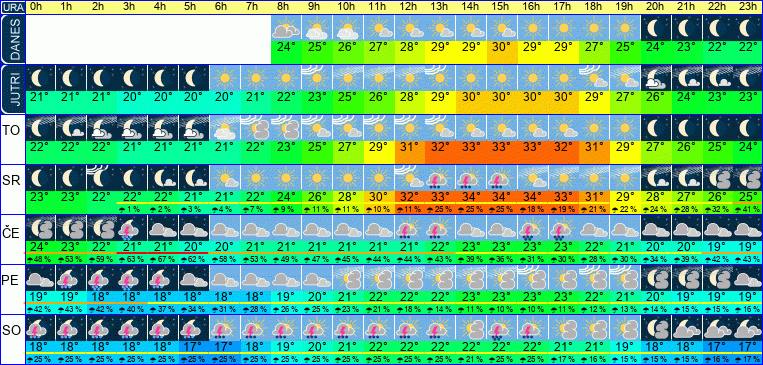This screenshot has width=763, height=365.
Task: Click the moon icon for DANES at 20h
Action: pos(656,28)
